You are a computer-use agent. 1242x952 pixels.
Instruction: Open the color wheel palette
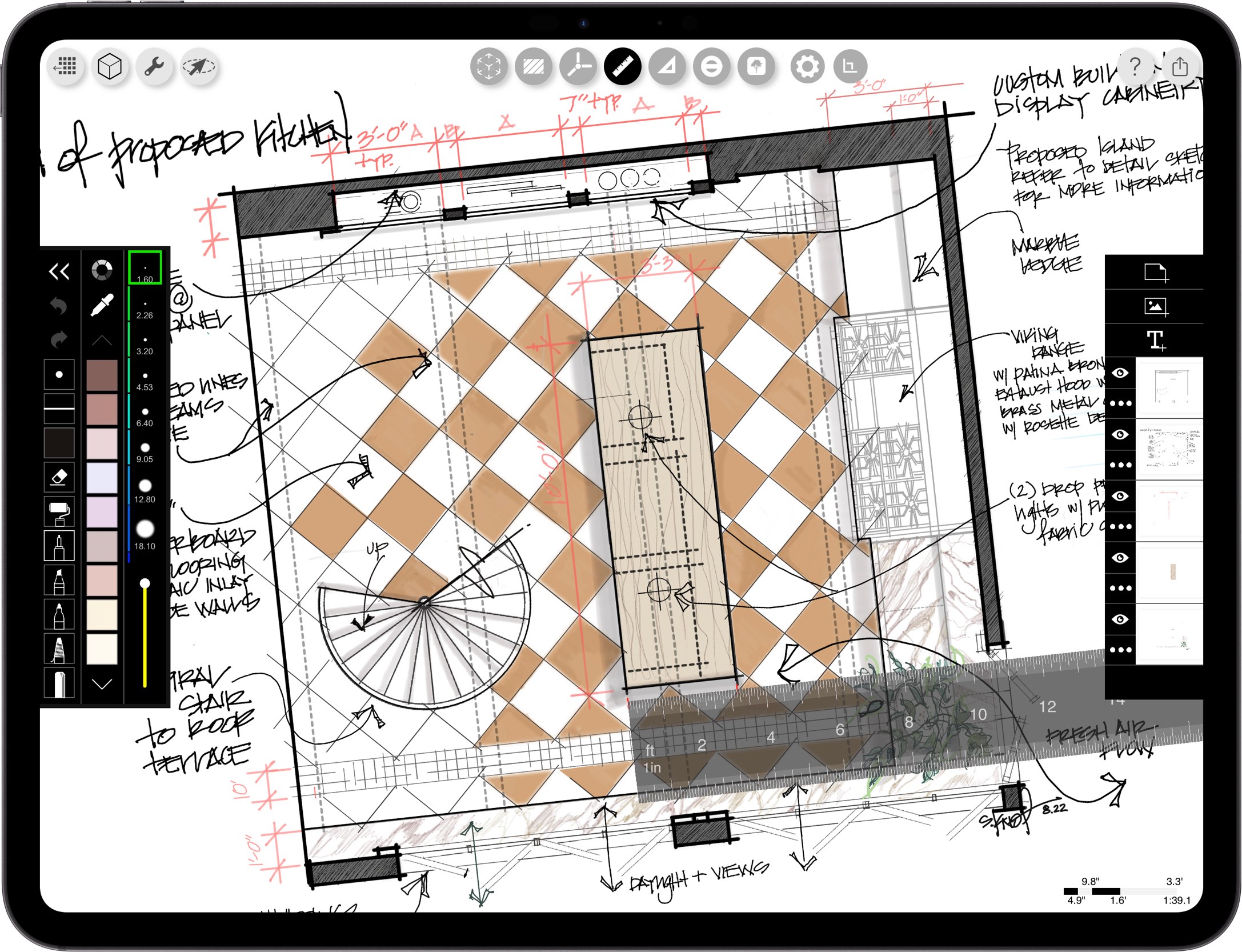tap(102, 271)
